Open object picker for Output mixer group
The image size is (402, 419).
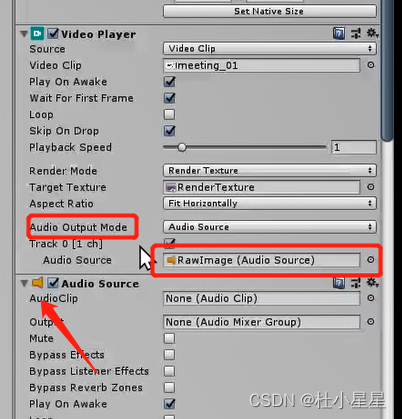371,322
